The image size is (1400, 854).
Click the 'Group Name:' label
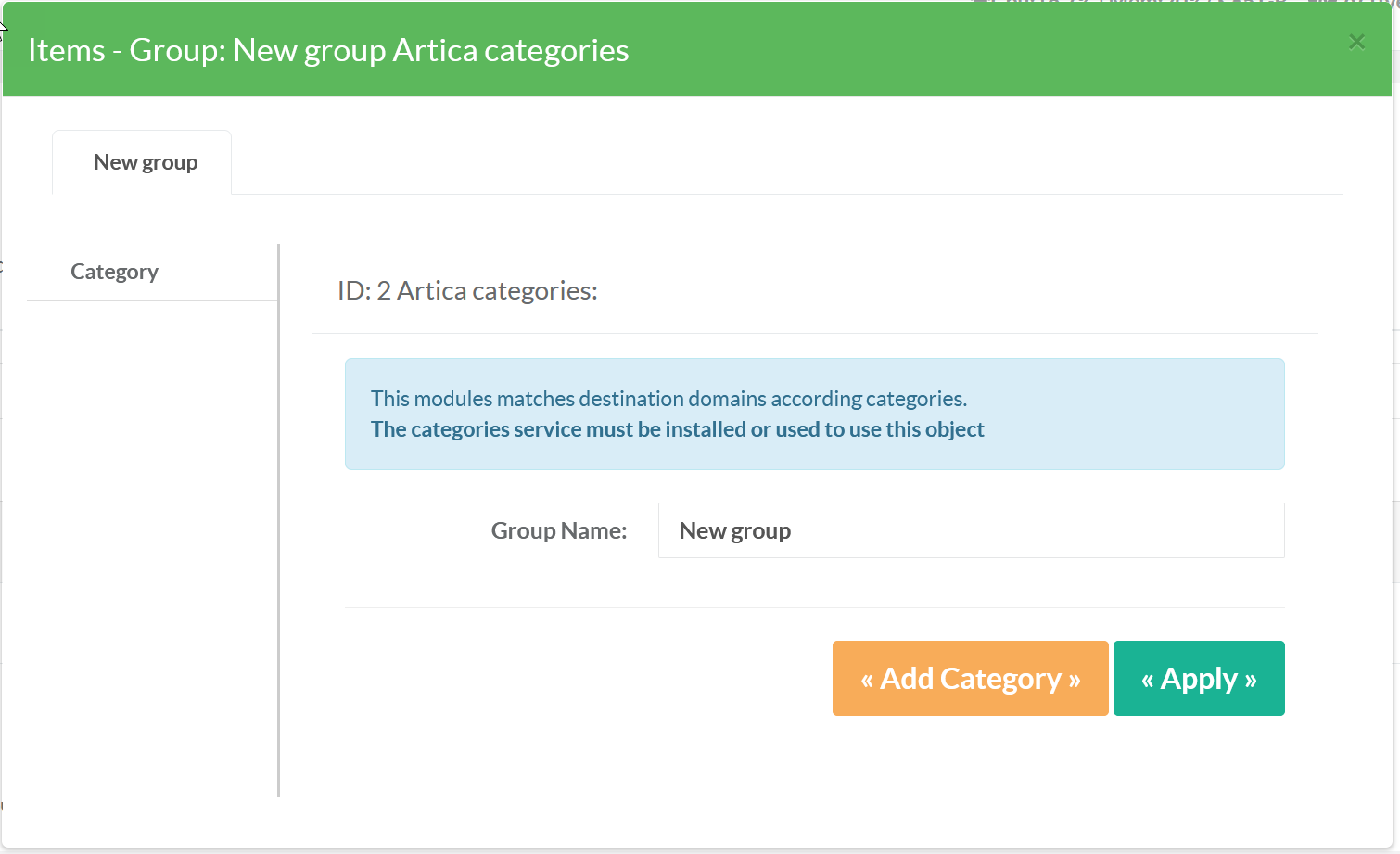(559, 531)
